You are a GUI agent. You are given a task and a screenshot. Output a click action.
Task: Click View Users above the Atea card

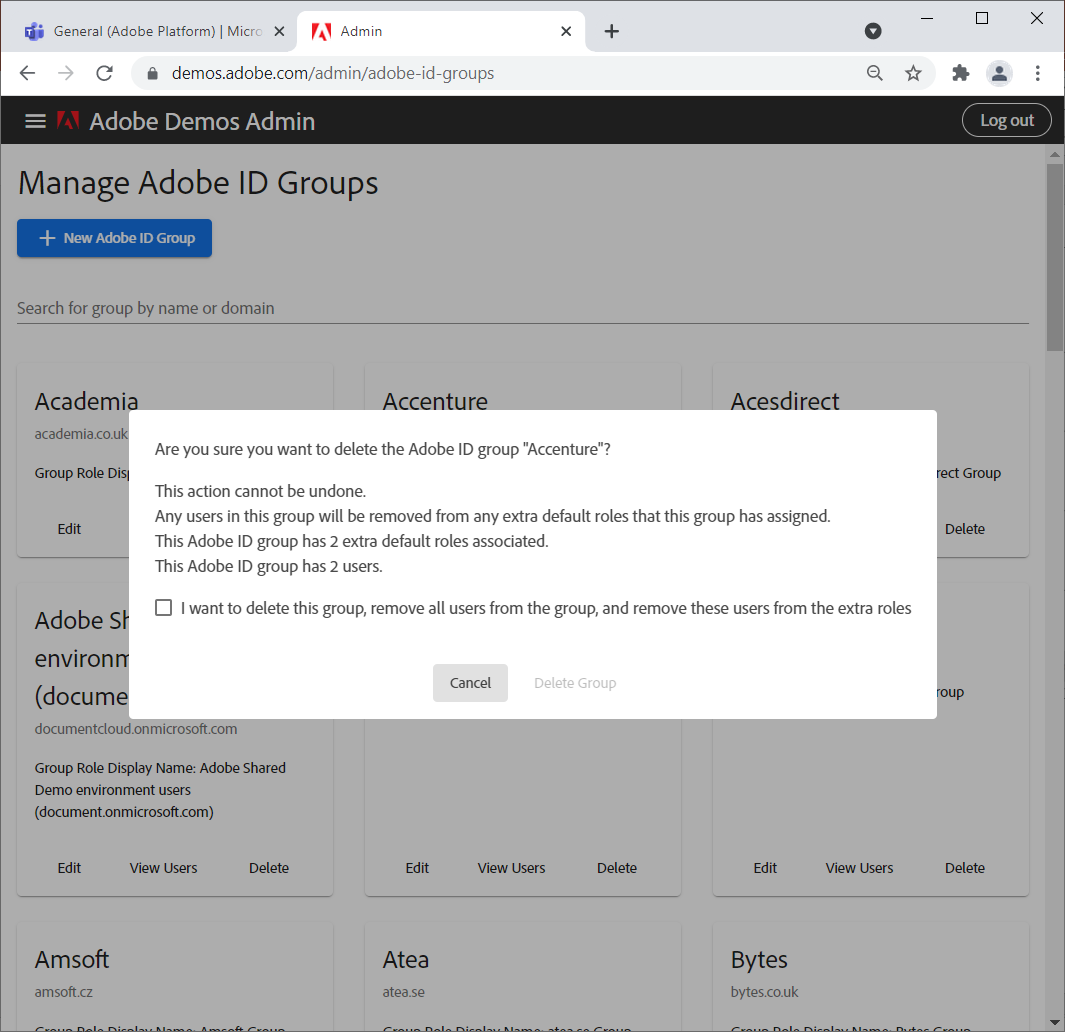(x=511, y=868)
